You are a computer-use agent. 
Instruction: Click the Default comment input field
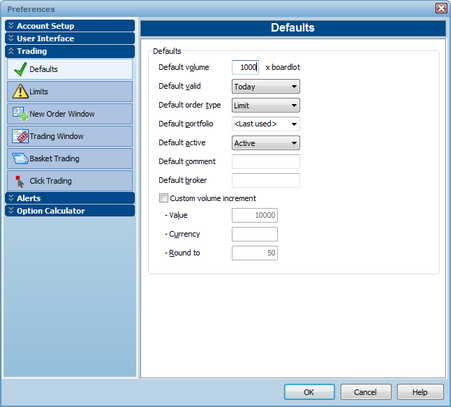[266, 161]
